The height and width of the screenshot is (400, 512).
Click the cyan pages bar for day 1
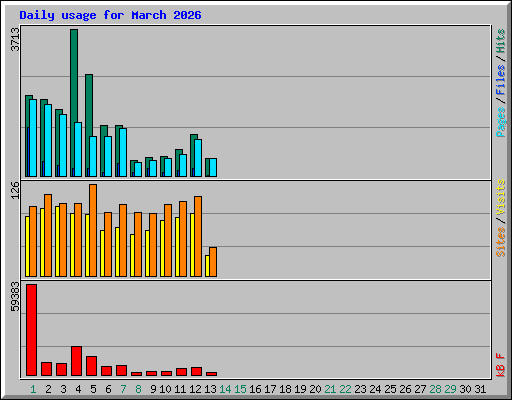tap(33, 138)
